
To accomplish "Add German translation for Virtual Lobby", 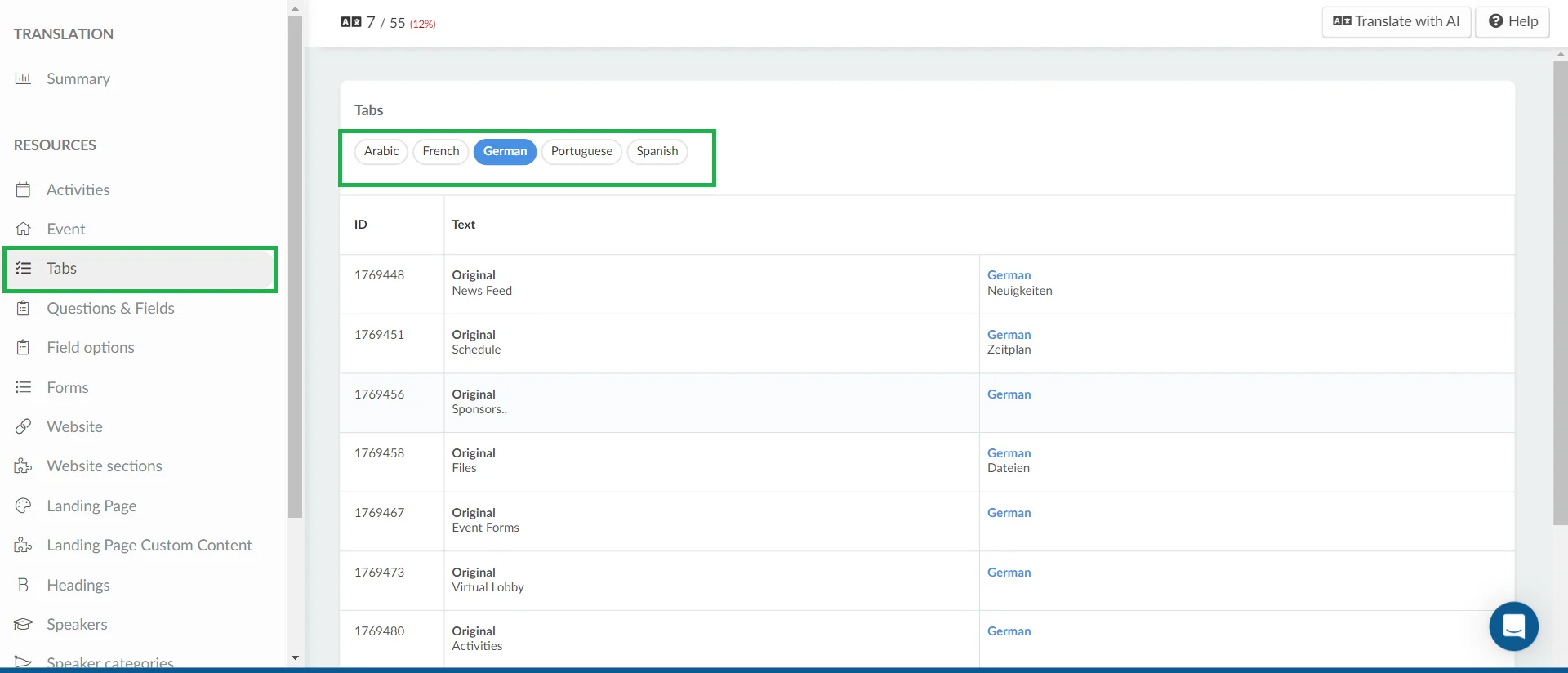I will pos(1009,573).
